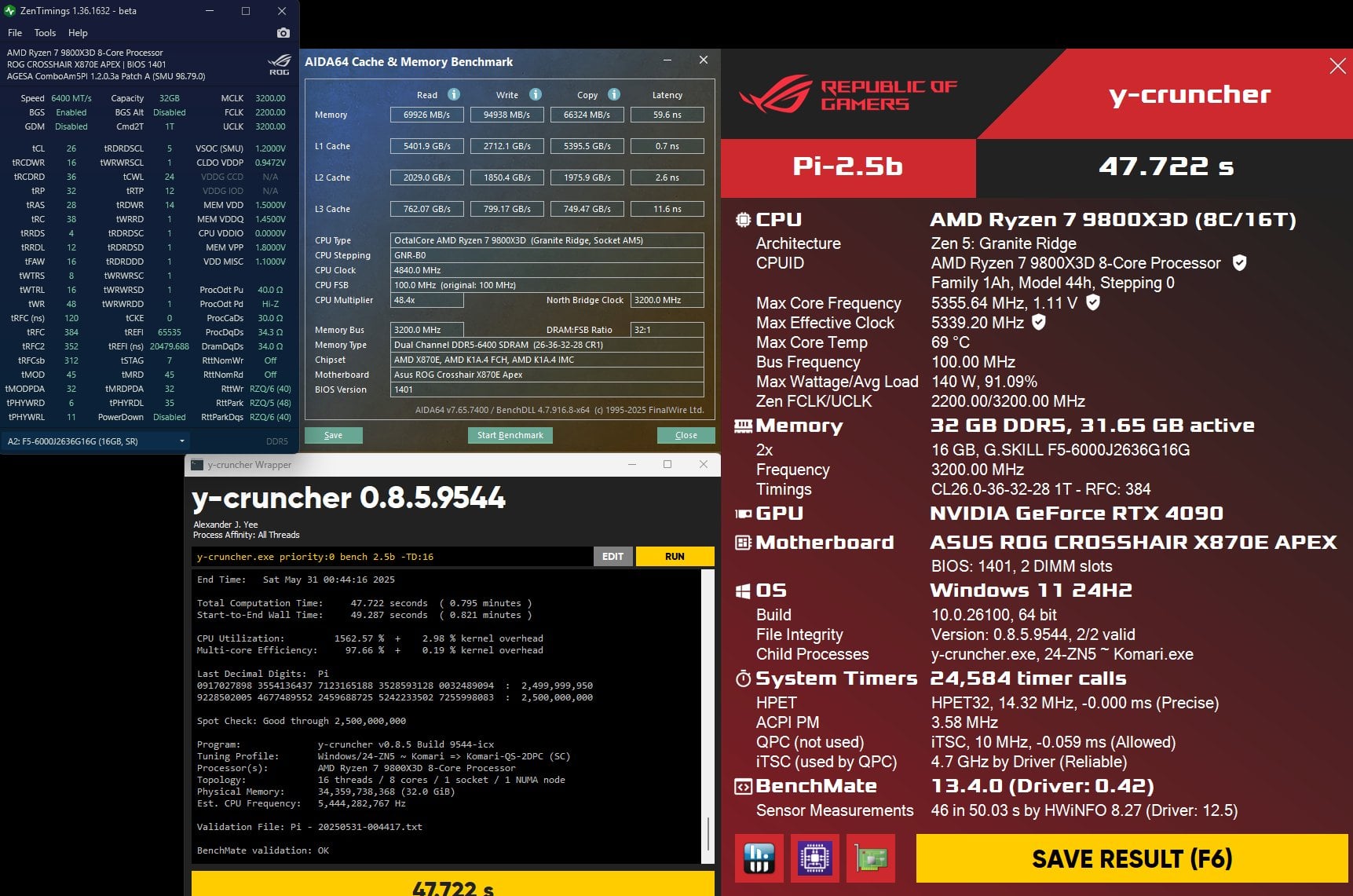Click Save in the AIDA64 window
This screenshot has width=1353, height=896.
tap(333, 435)
